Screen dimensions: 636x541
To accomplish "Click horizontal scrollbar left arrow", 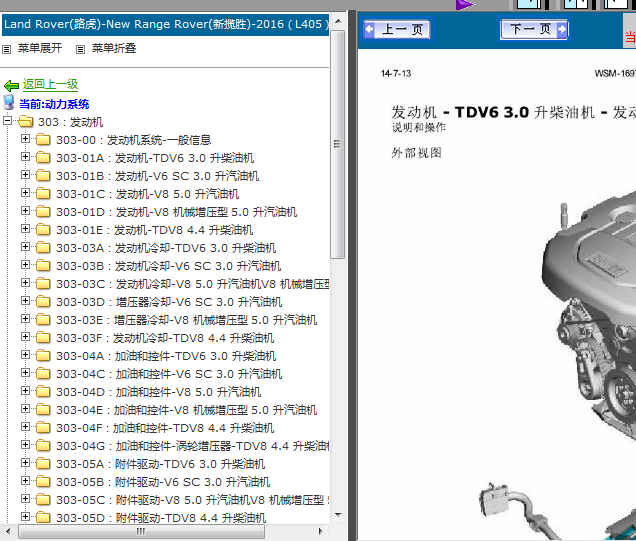I will (x=8, y=531).
